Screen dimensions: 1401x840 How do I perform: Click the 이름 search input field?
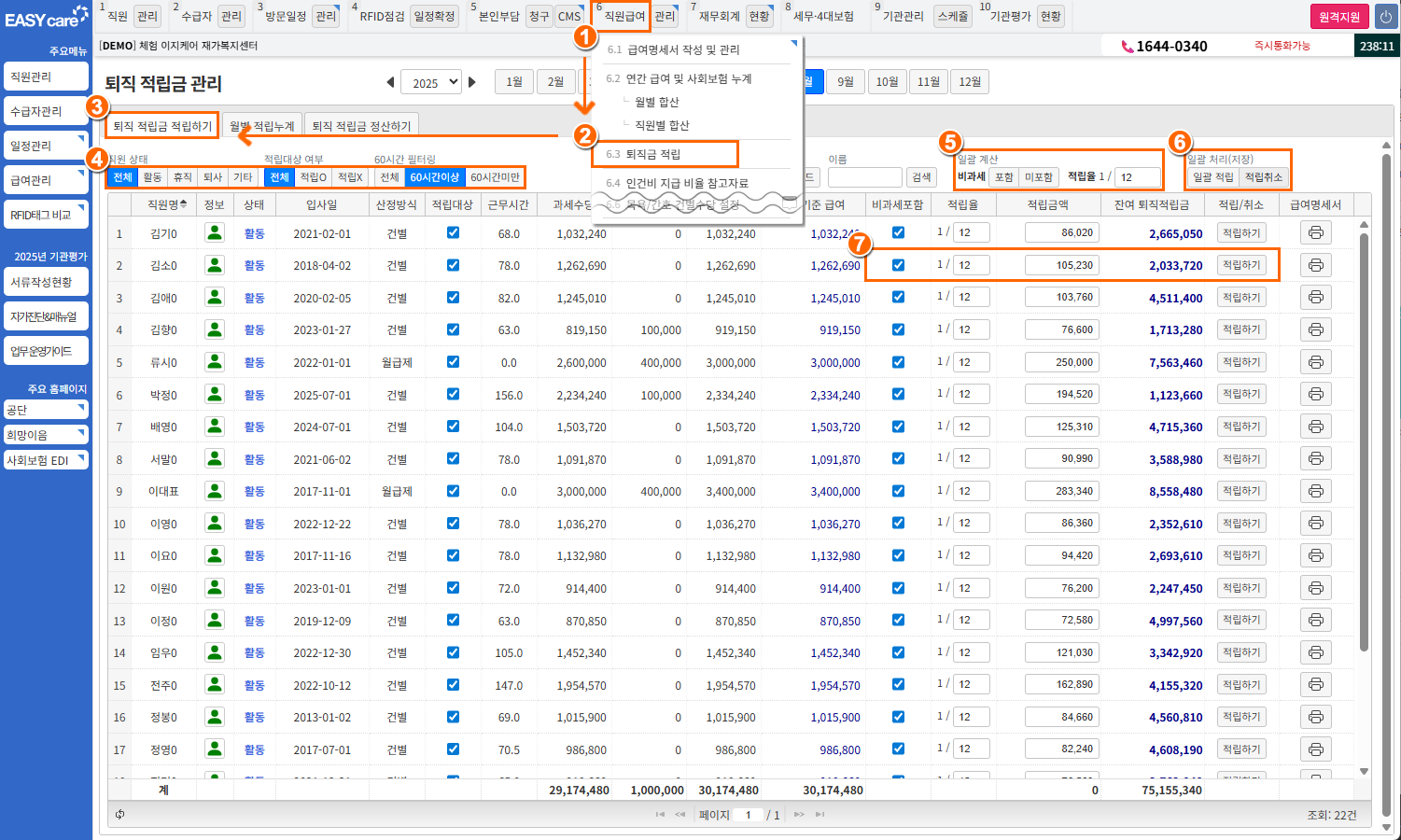click(x=863, y=177)
